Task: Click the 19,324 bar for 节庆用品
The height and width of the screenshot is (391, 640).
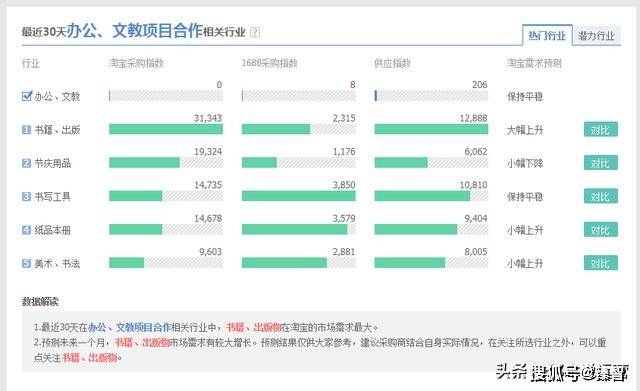Action: coord(166,163)
